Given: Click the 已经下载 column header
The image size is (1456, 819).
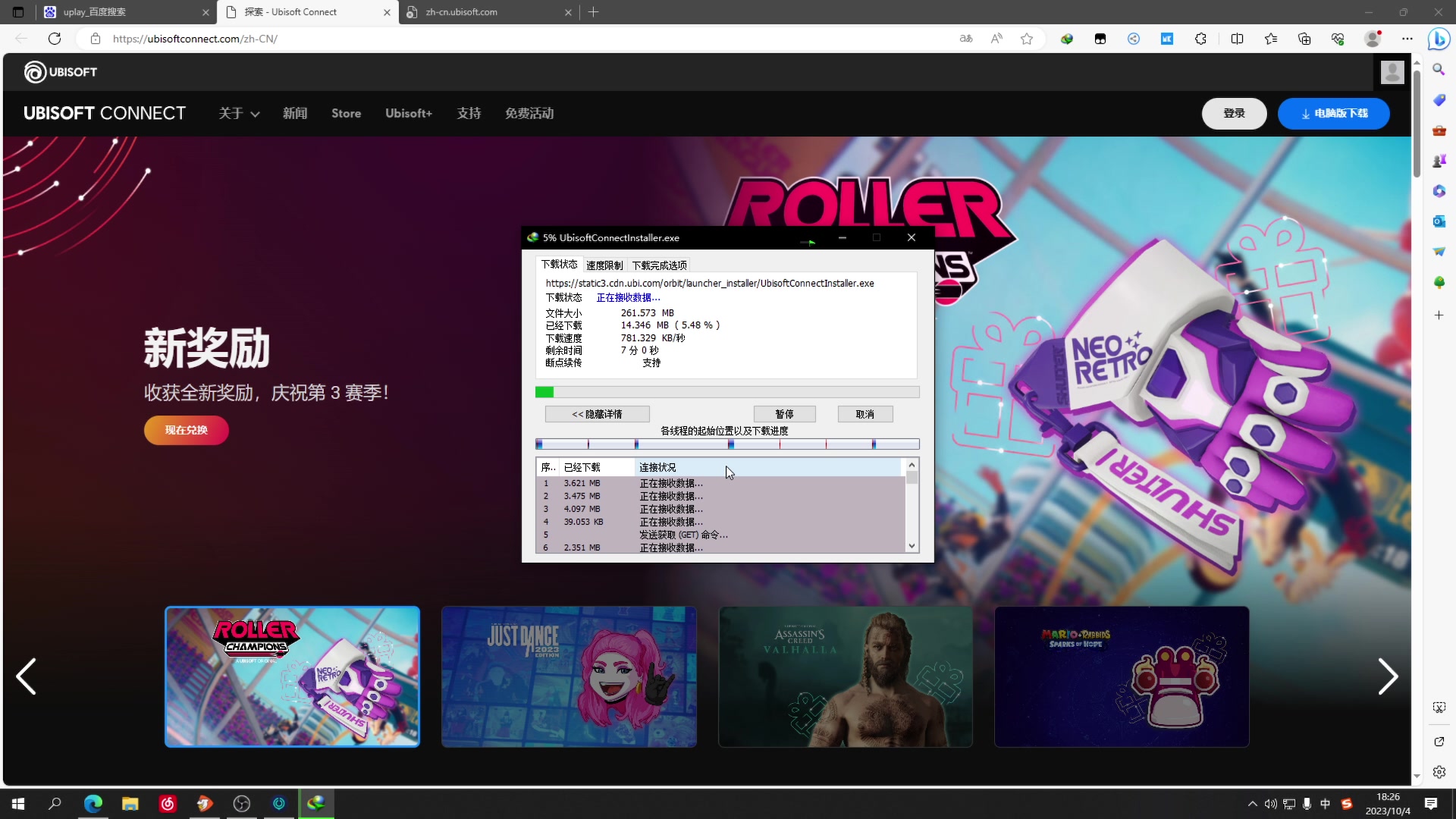Looking at the screenshot, I should (x=597, y=467).
